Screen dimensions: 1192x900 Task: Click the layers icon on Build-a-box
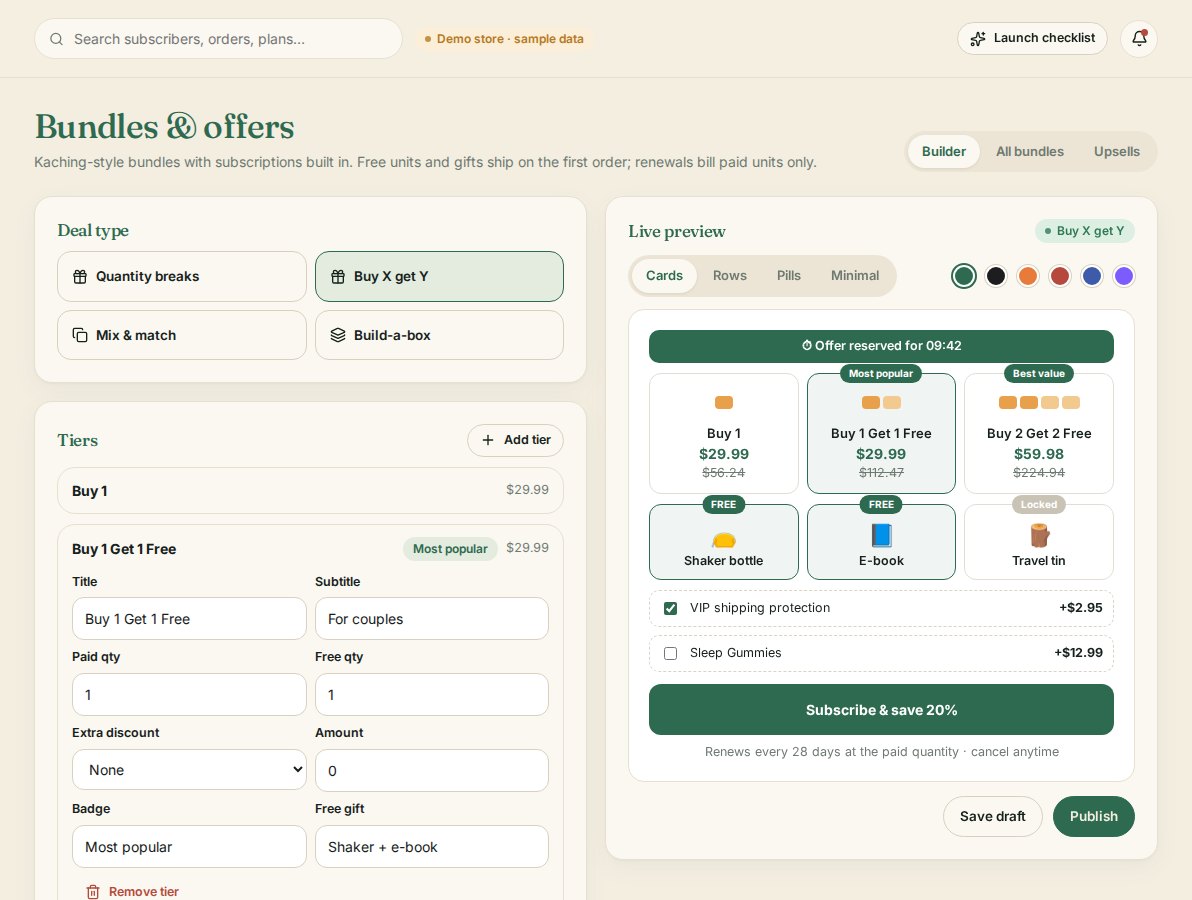coord(338,335)
